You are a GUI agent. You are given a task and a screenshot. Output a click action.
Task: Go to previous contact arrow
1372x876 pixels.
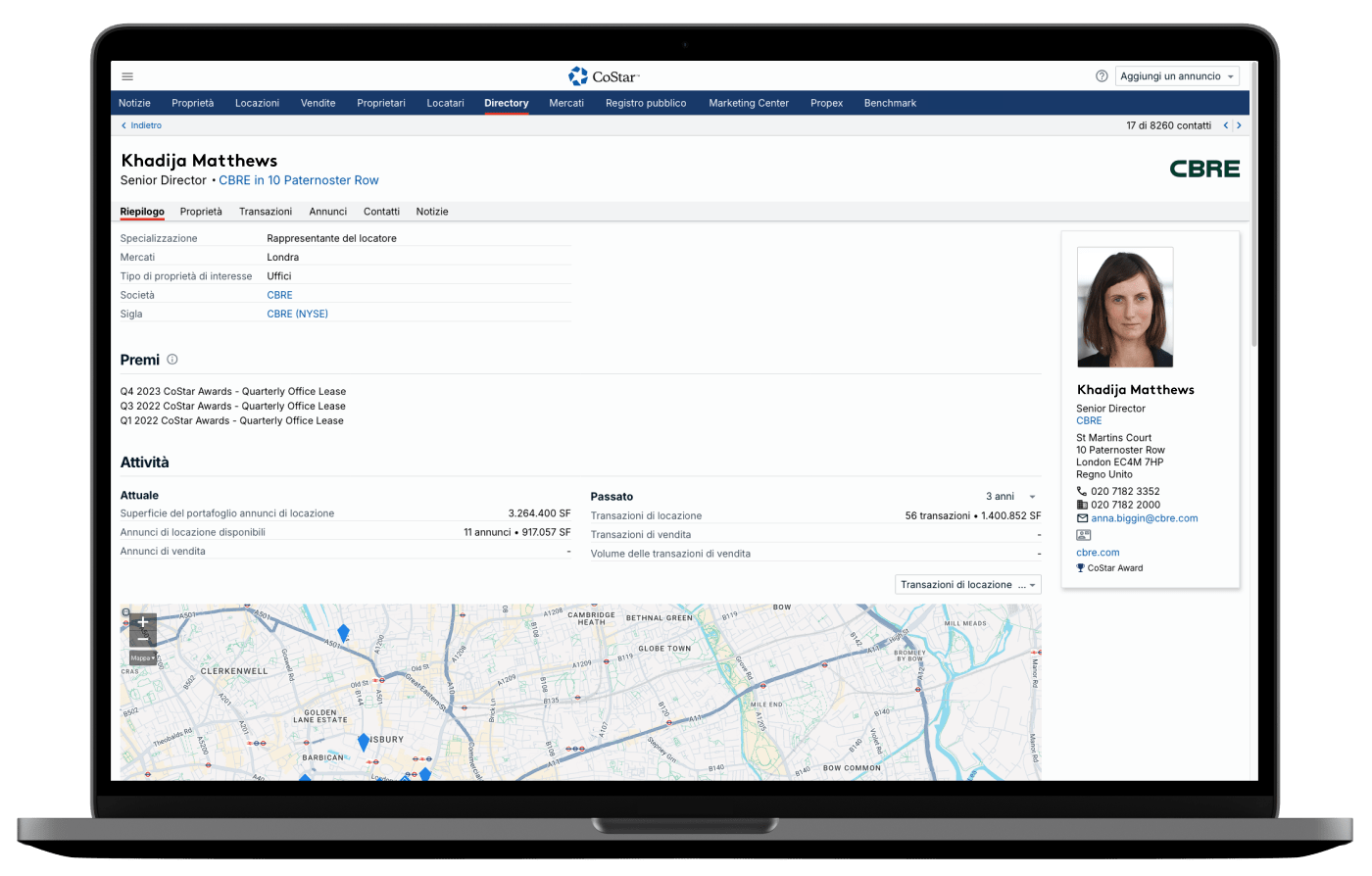tap(1225, 125)
